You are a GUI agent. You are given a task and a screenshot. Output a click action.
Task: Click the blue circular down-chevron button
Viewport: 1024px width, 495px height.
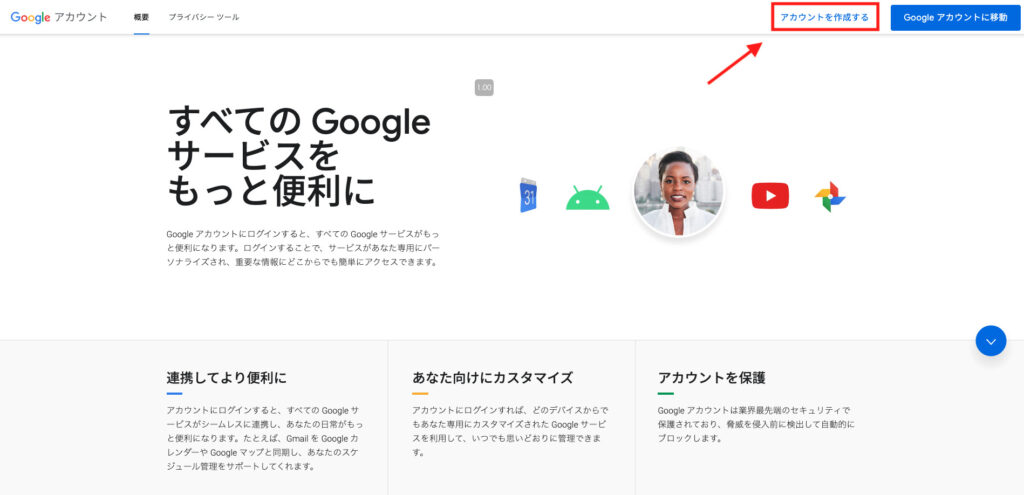(x=991, y=341)
